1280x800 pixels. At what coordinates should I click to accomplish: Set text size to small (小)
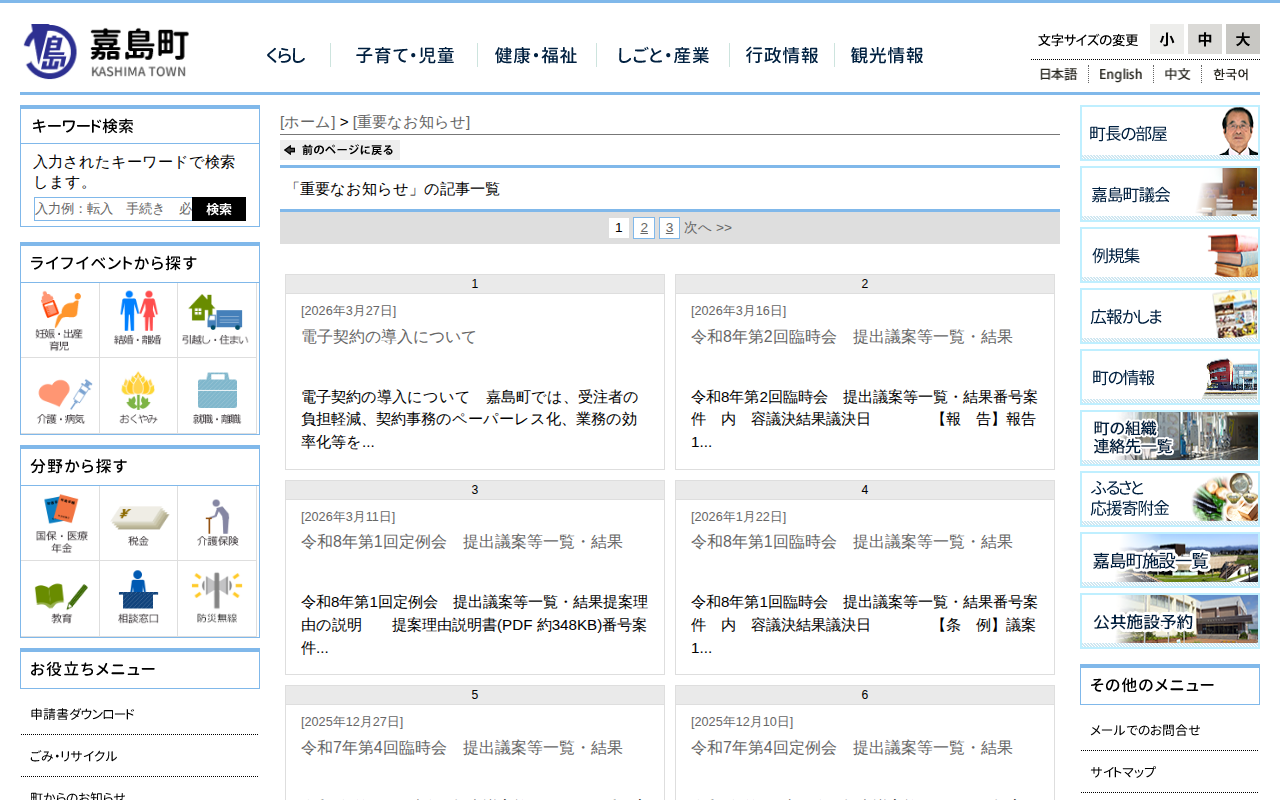click(1166, 39)
